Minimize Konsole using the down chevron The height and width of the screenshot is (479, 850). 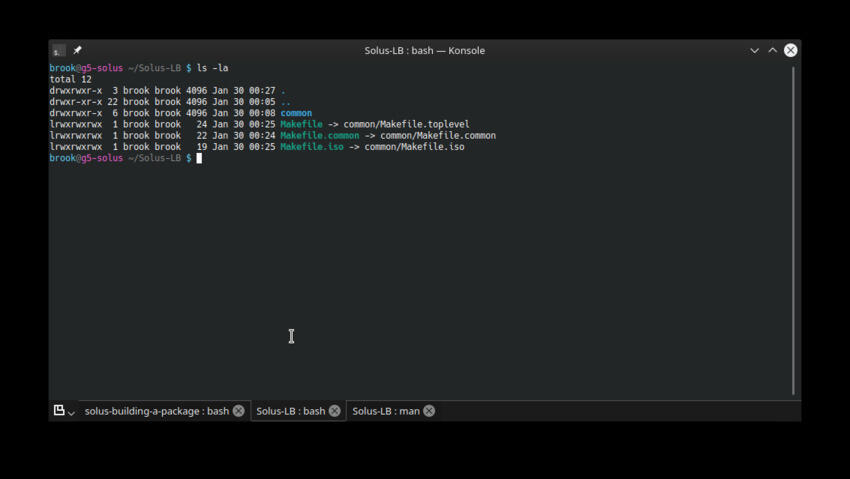(x=754, y=50)
